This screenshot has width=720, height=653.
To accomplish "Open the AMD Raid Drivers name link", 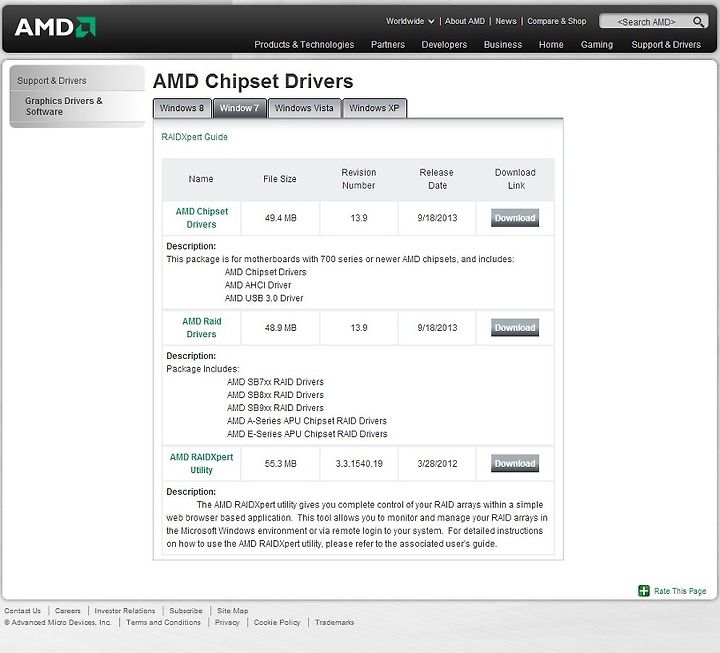I will (x=202, y=327).
